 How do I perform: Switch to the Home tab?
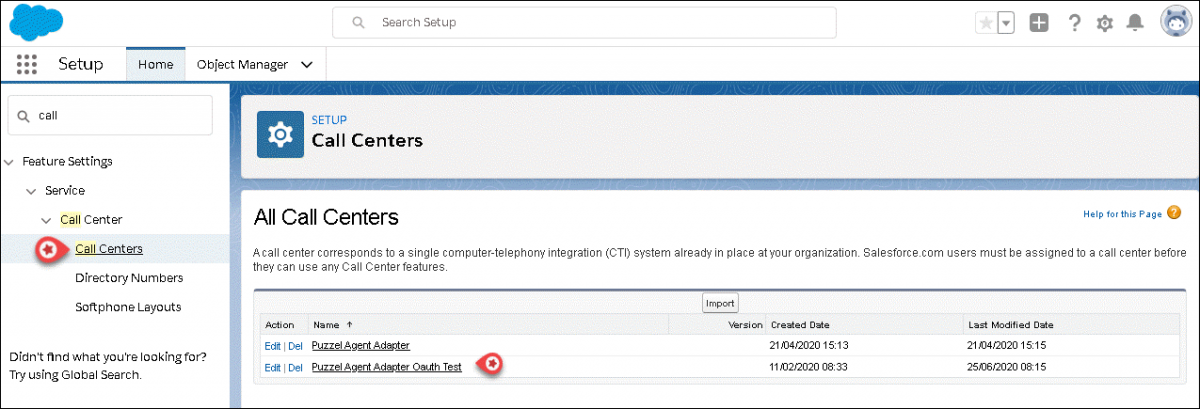[155, 64]
